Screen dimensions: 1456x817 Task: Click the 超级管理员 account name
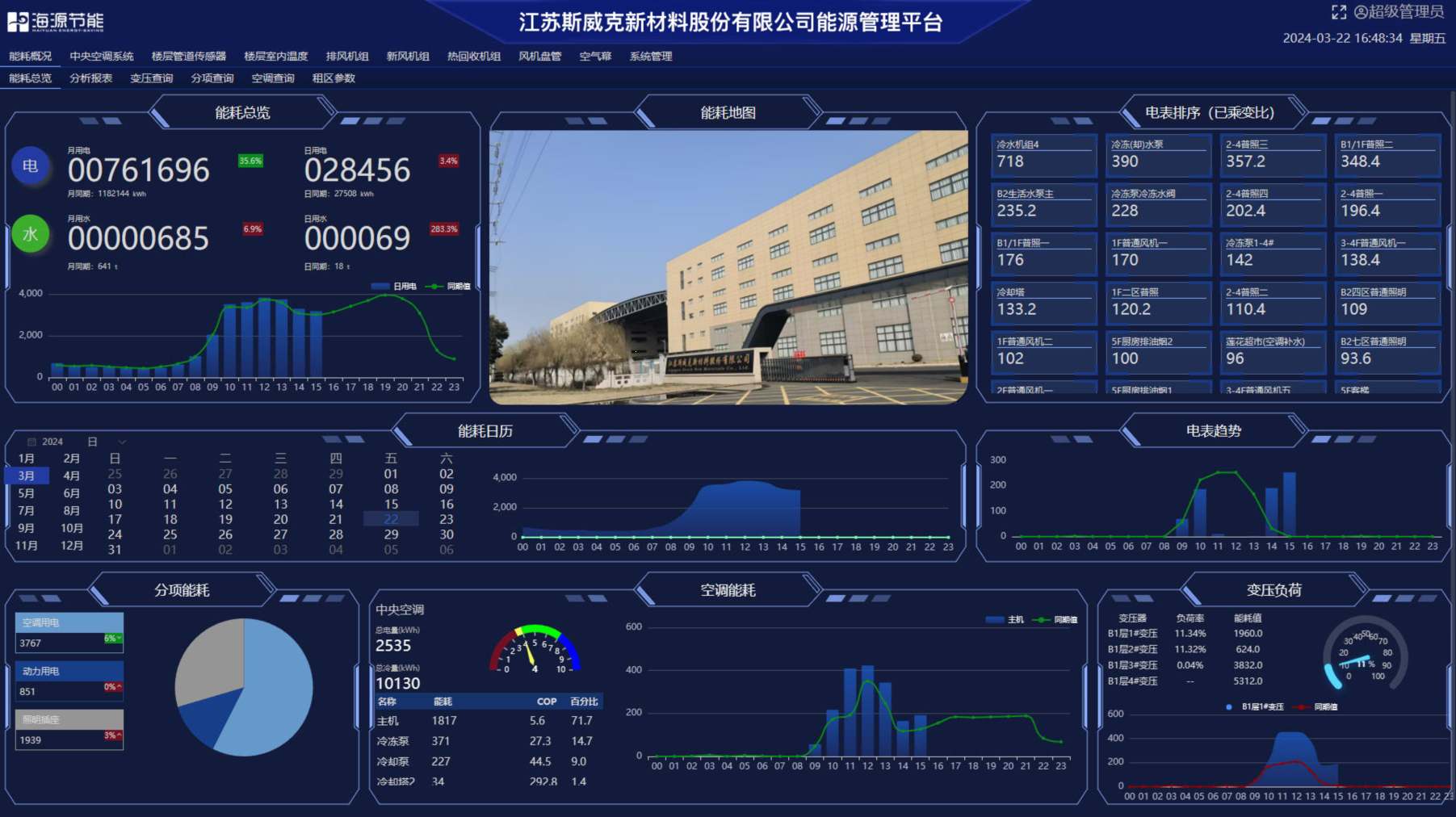pyautogui.click(x=1406, y=12)
